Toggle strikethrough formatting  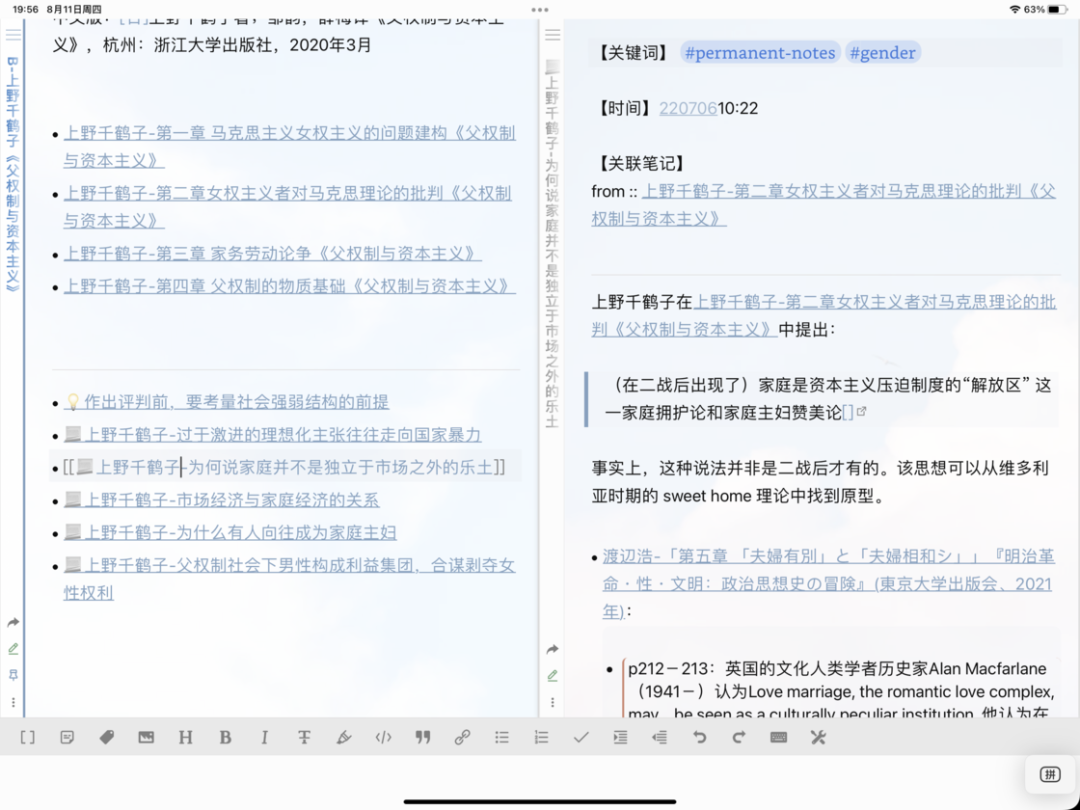pyautogui.click(x=304, y=738)
